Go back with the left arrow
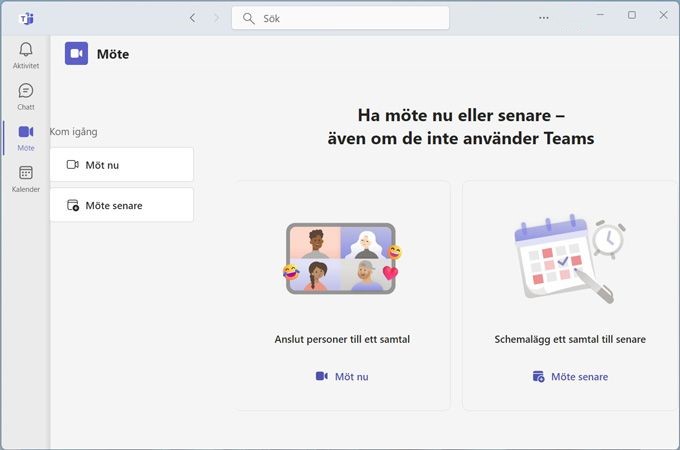Viewport: 680px width, 450px height. pyautogui.click(x=193, y=18)
